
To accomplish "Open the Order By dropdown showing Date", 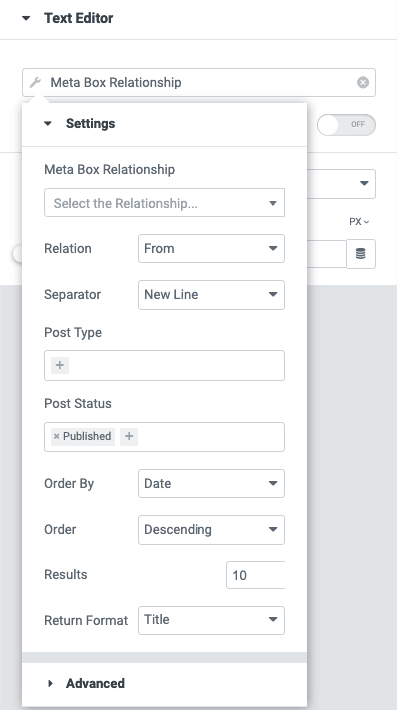I will [211, 484].
